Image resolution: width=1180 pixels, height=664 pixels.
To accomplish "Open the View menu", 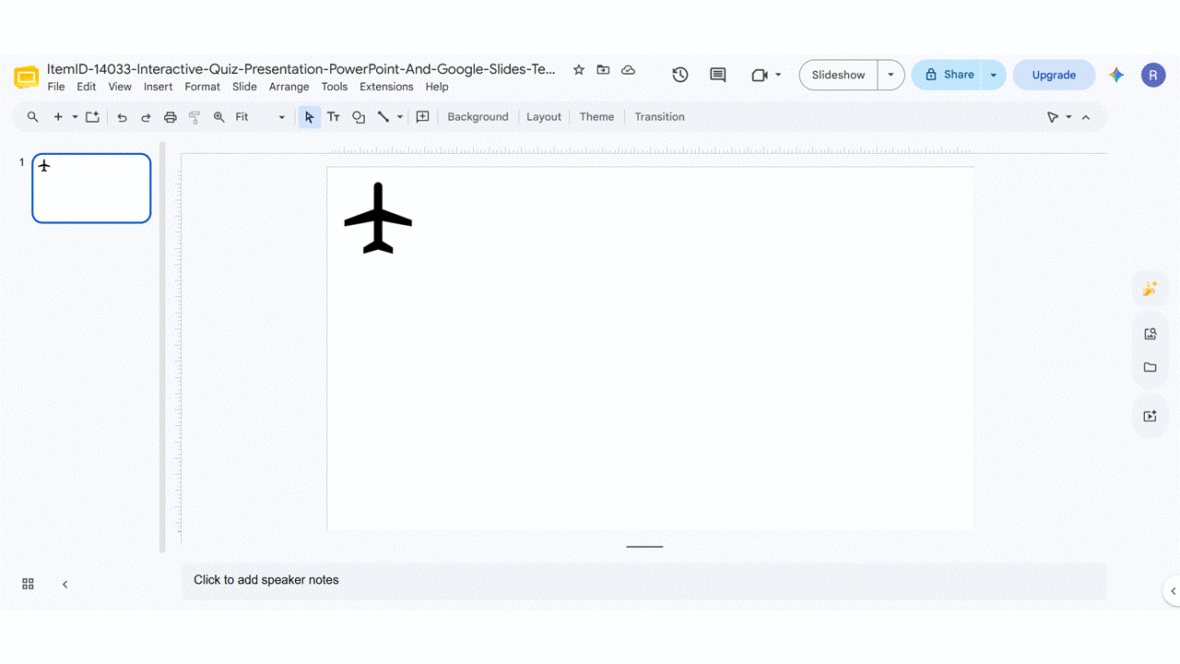I will [120, 87].
